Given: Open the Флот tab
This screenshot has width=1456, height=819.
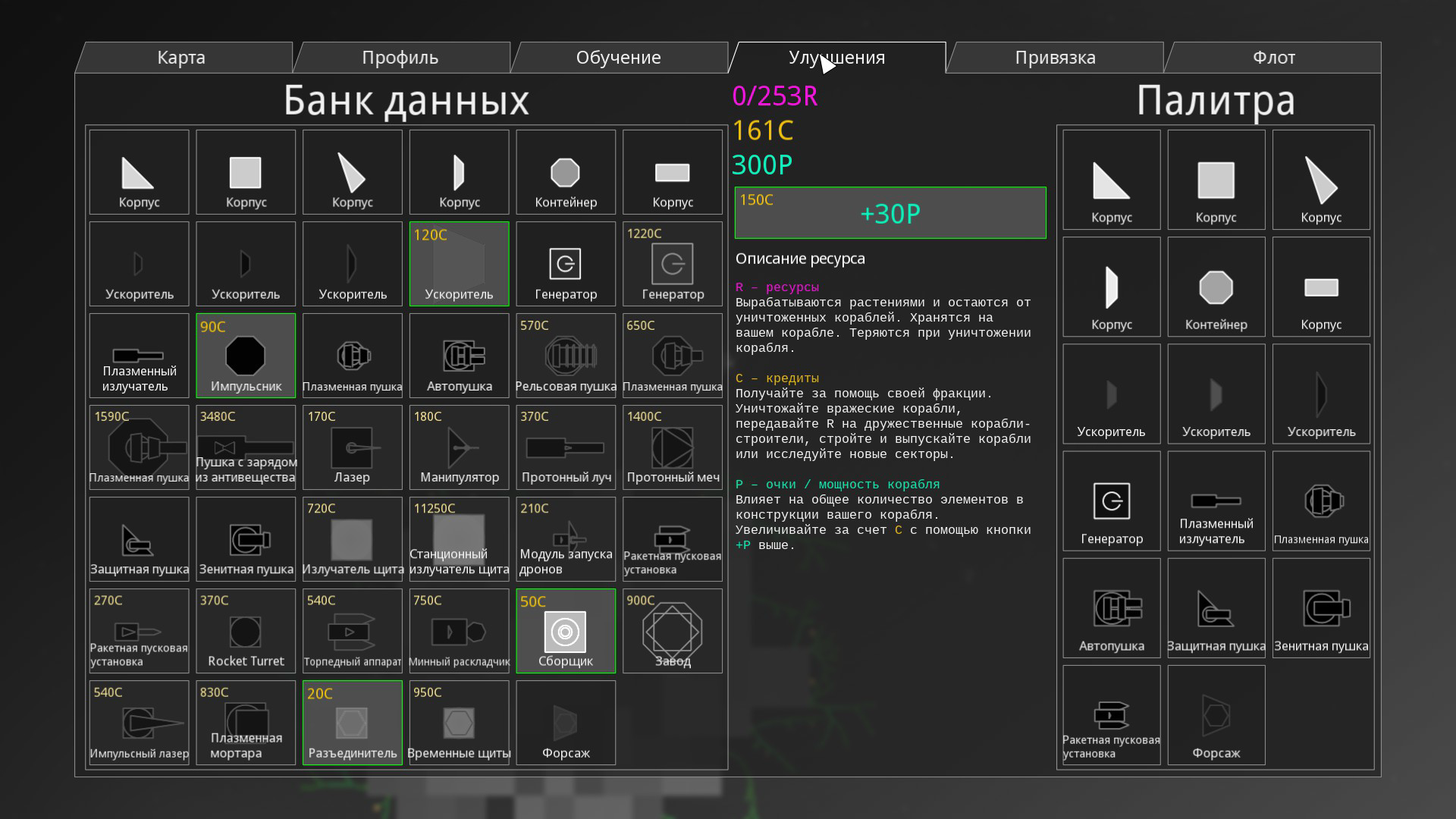Looking at the screenshot, I should pyautogui.click(x=1273, y=58).
